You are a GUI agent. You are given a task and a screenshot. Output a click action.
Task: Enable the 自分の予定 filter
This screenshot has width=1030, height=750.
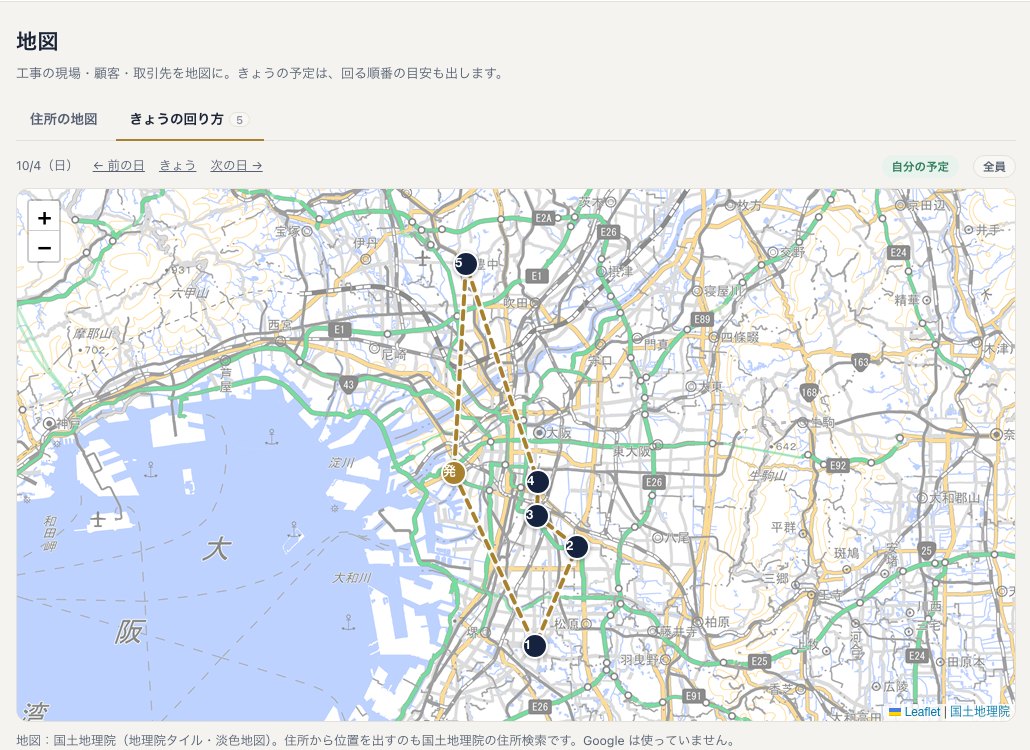(x=920, y=167)
